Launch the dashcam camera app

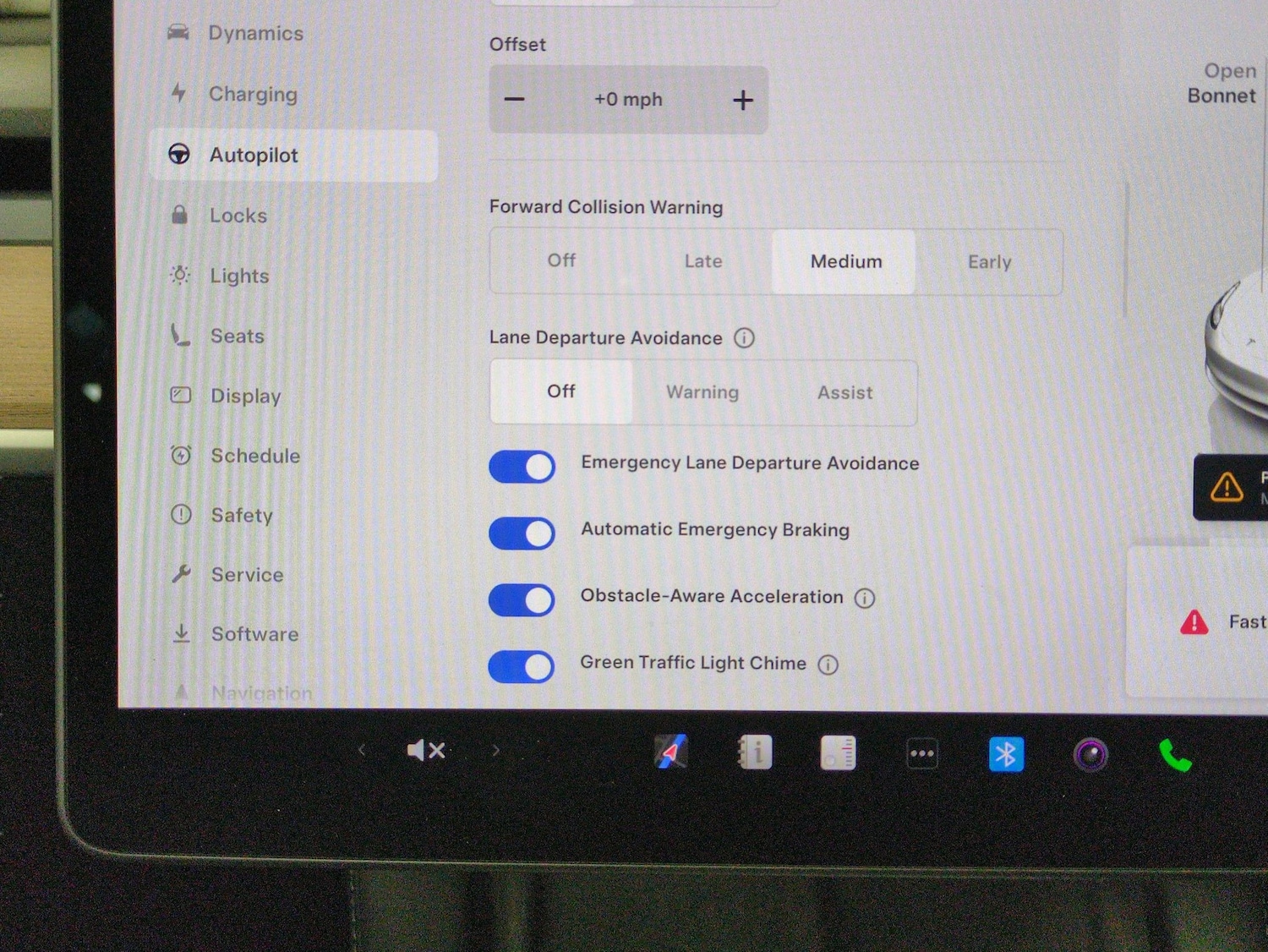[x=1090, y=755]
